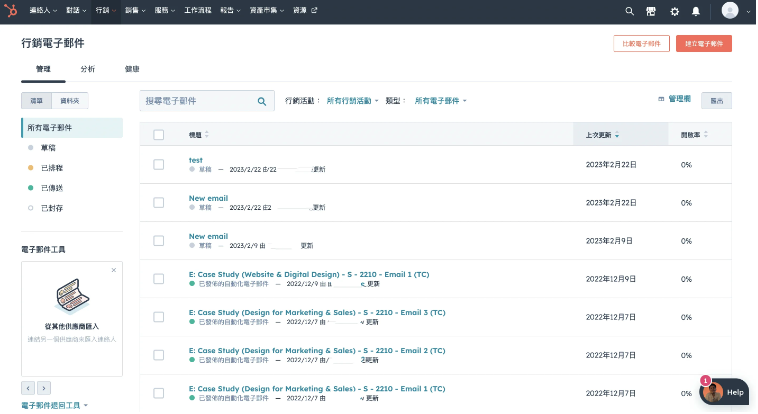
Task: Open the marketplace icon in top bar
Action: click(x=652, y=11)
